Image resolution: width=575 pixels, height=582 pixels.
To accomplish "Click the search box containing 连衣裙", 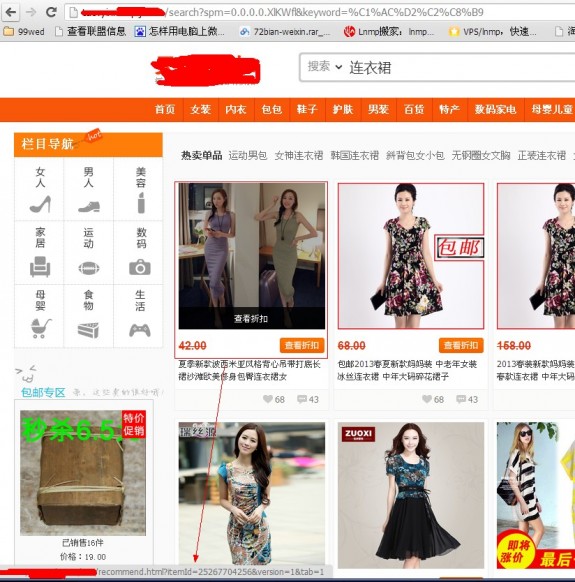I will point(438,67).
